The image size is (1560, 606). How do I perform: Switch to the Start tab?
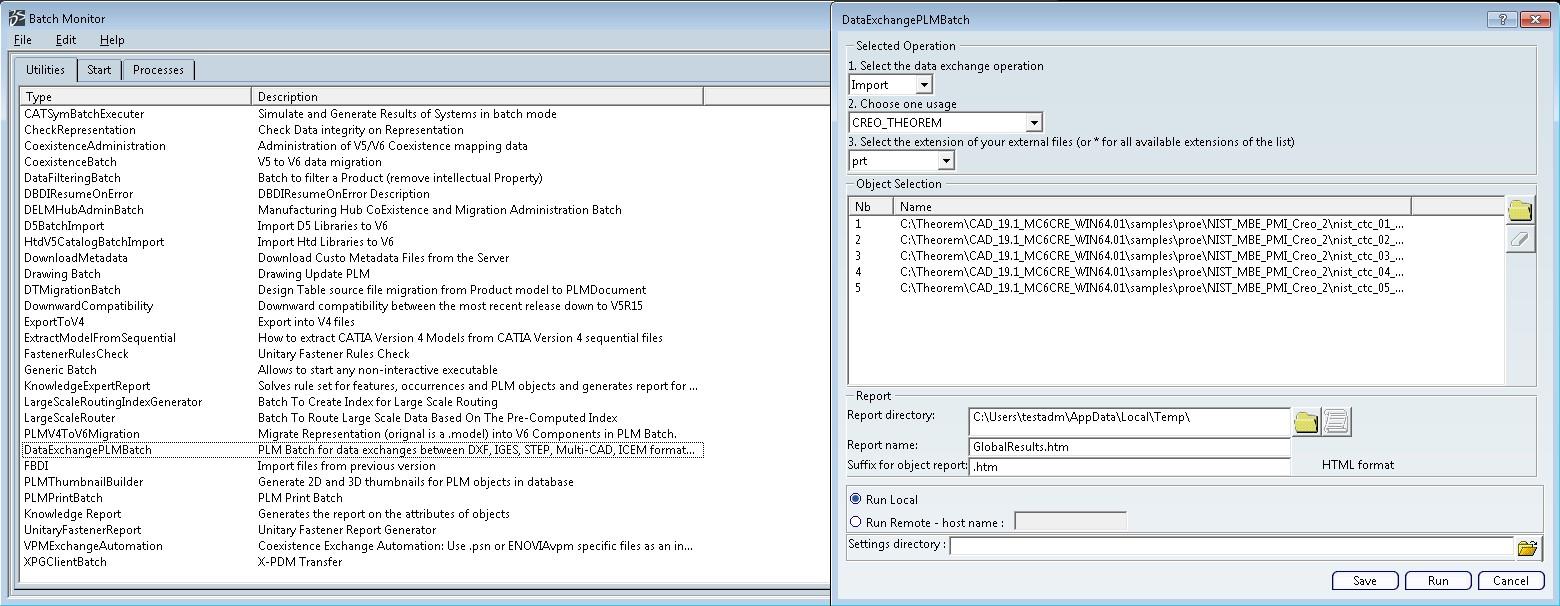coord(99,70)
